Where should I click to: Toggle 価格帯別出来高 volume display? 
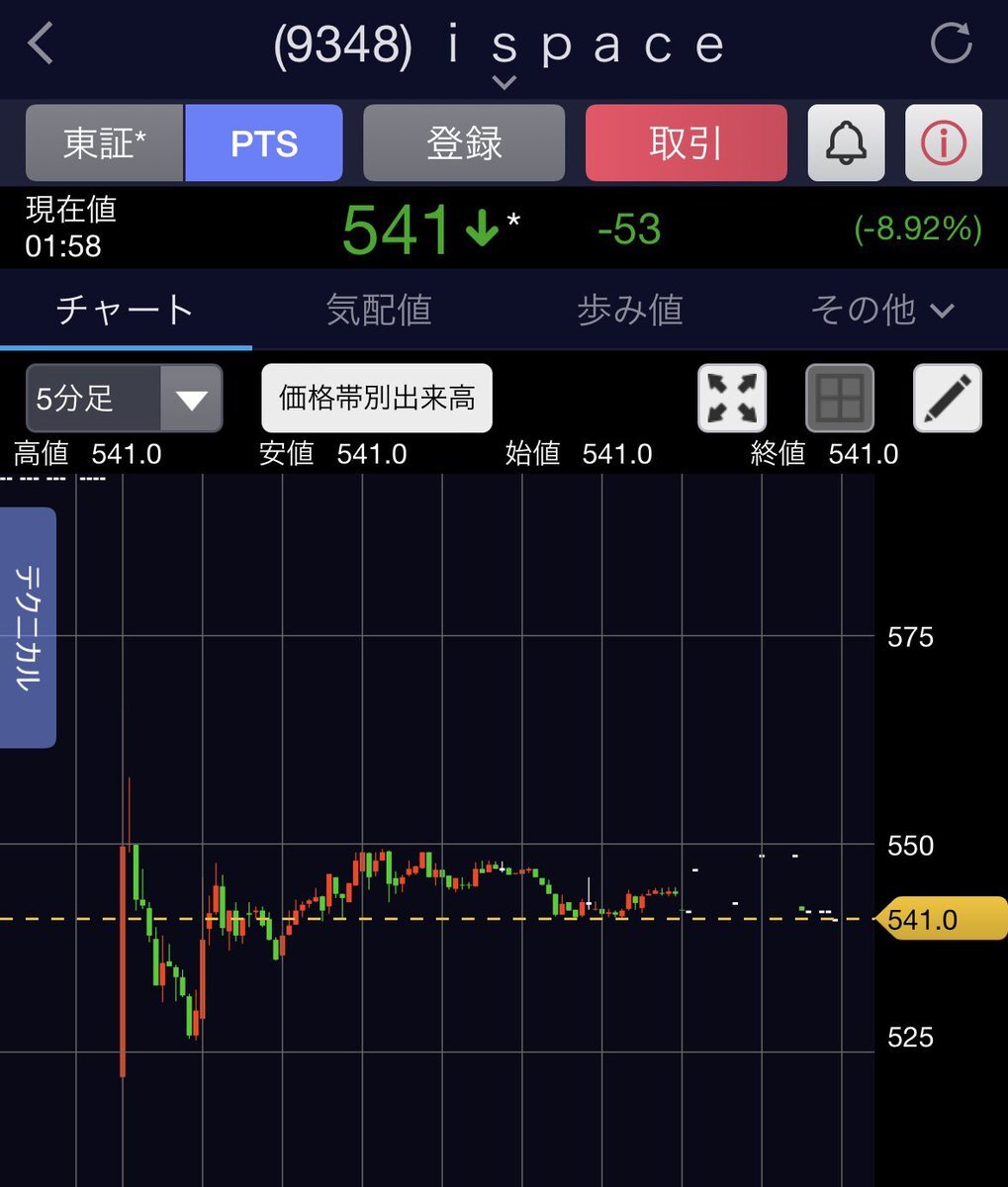[x=377, y=398]
